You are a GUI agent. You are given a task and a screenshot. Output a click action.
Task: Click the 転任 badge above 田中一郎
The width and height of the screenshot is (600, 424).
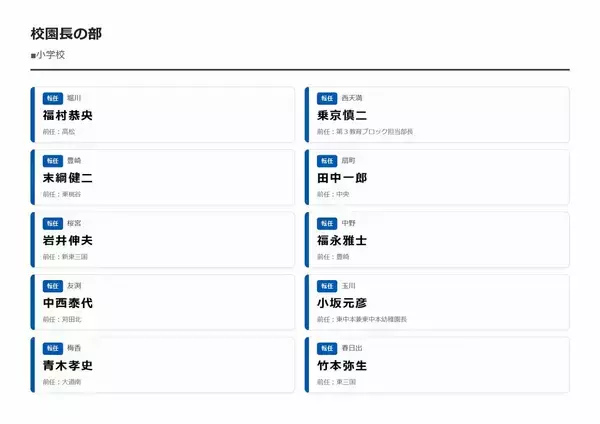(x=327, y=161)
